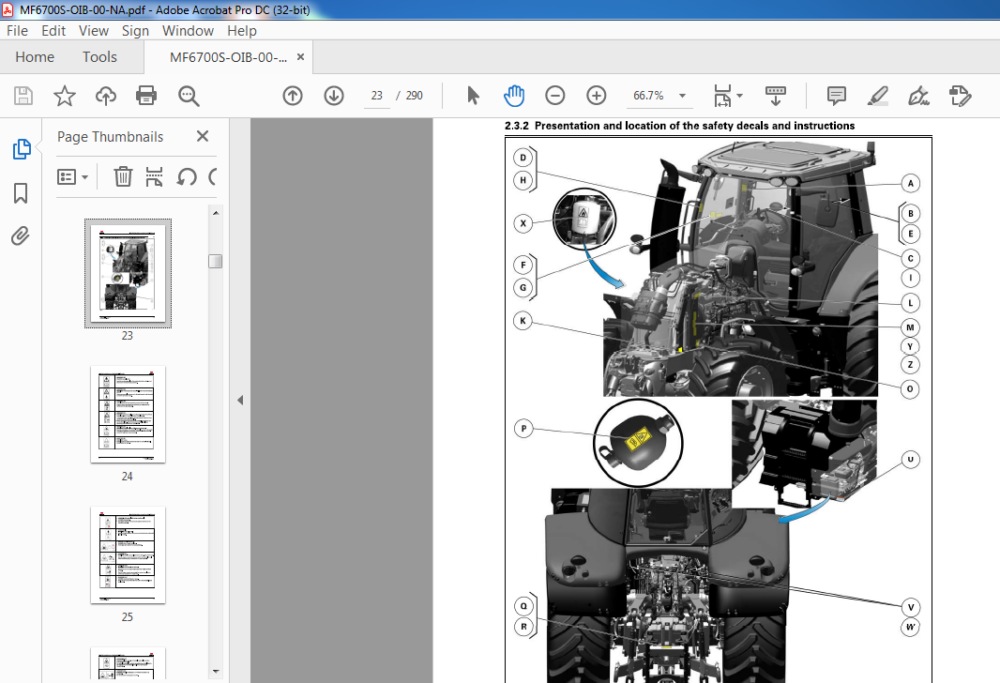Print the document via the printer icon
Viewport: 1000px width, 683px height.
(146, 96)
